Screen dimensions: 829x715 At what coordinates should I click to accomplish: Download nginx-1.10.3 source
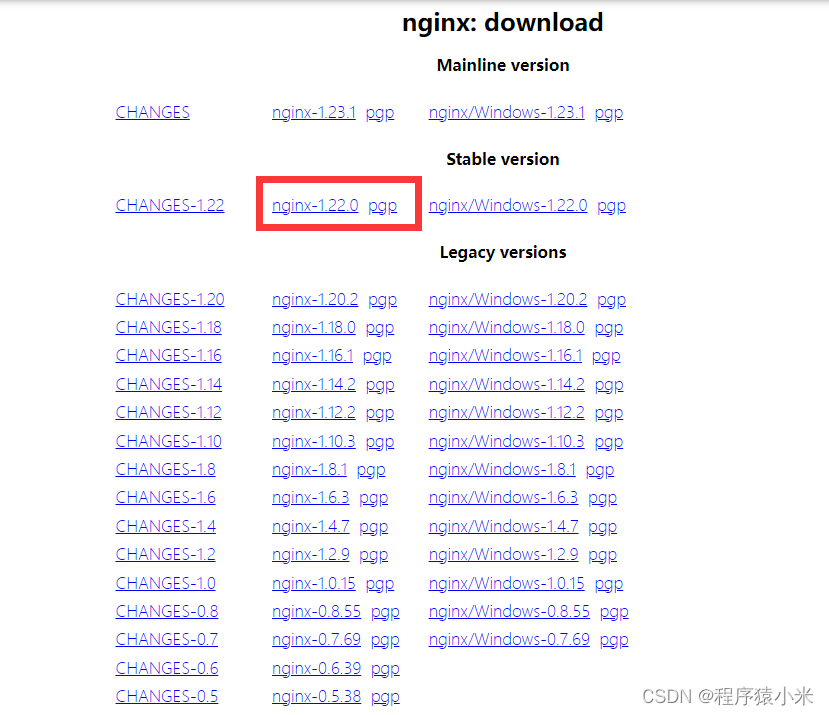tap(314, 442)
